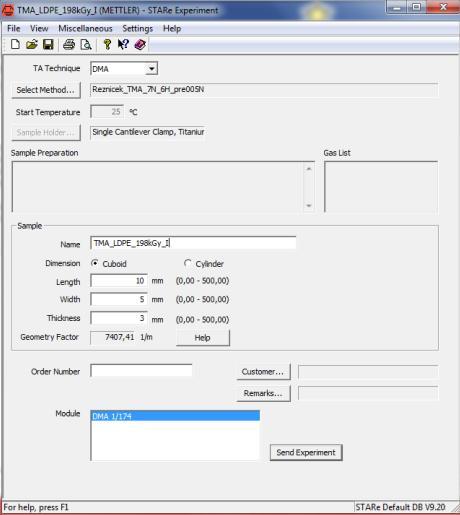Click the Sample Preparation scroll down arrow
This screenshot has width=460, height=515.
point(309,205)
